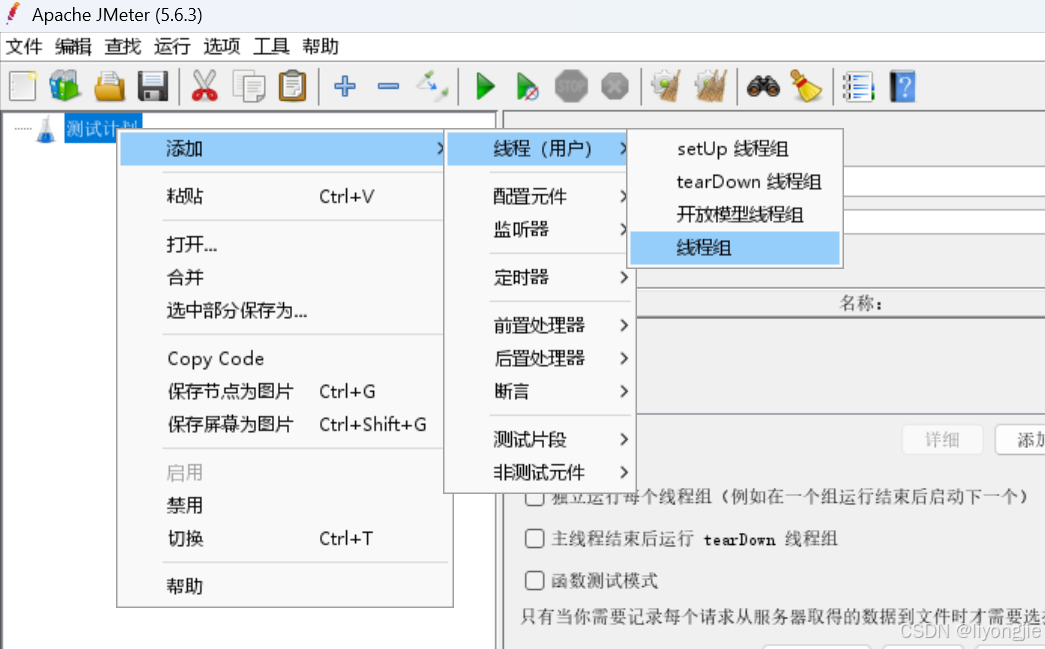Select 开放模型线程组 option
Screen dimensions: 1045x649
[734, 215]
